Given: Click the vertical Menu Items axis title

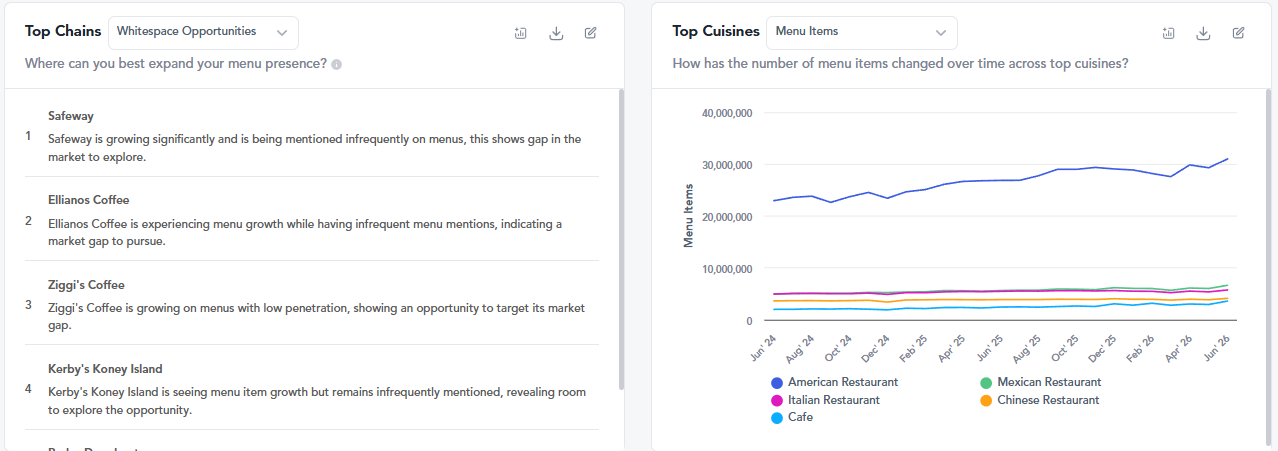Looking at the screenshot, I should (688, 216).
